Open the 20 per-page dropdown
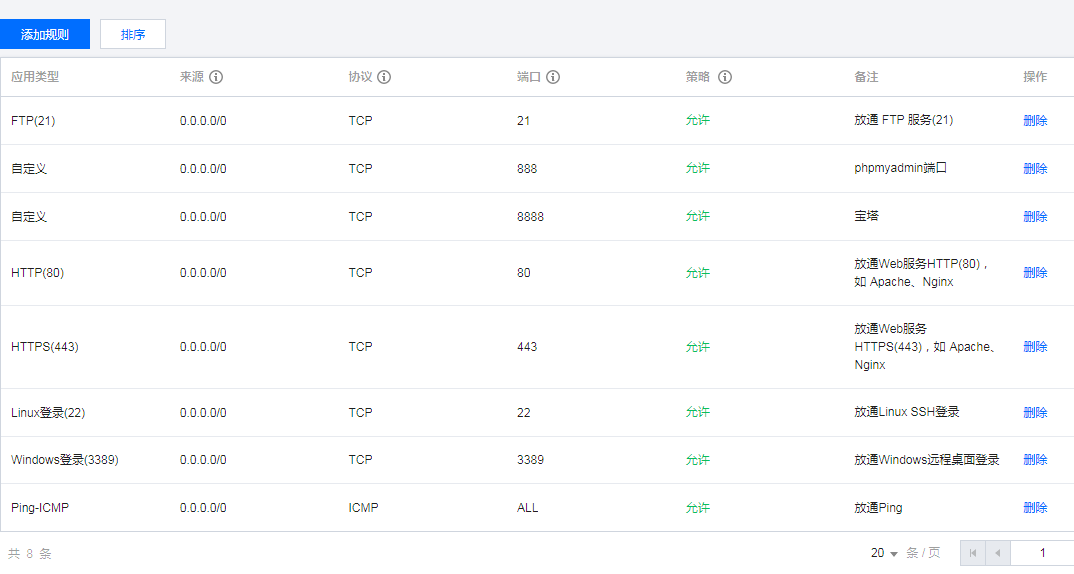The width and height of the screenshot is (1074, 574). click(884, 553)
